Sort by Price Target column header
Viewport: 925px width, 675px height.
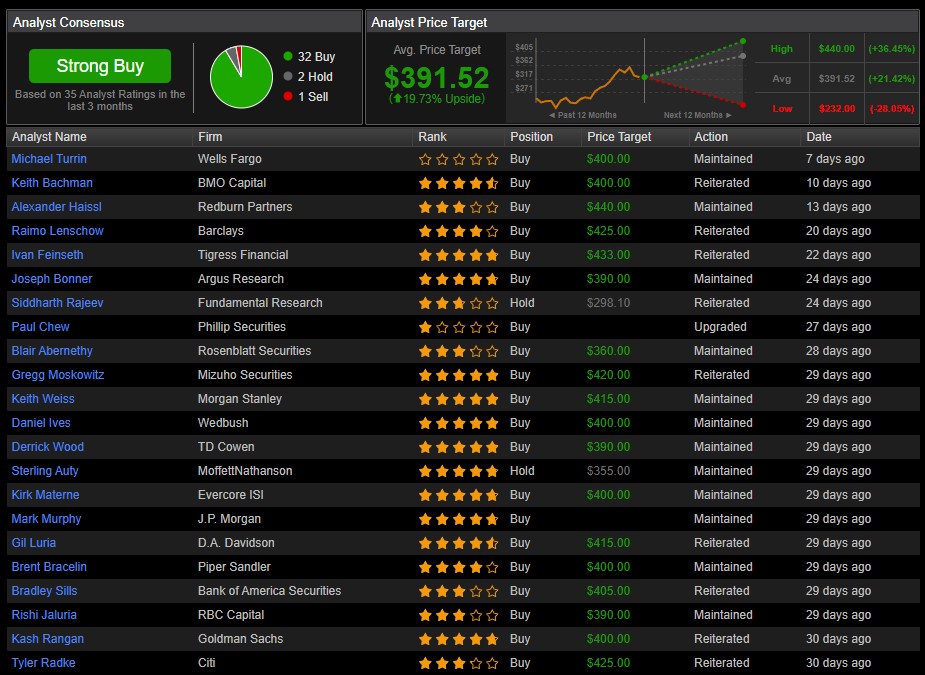[x=619, y=137]
